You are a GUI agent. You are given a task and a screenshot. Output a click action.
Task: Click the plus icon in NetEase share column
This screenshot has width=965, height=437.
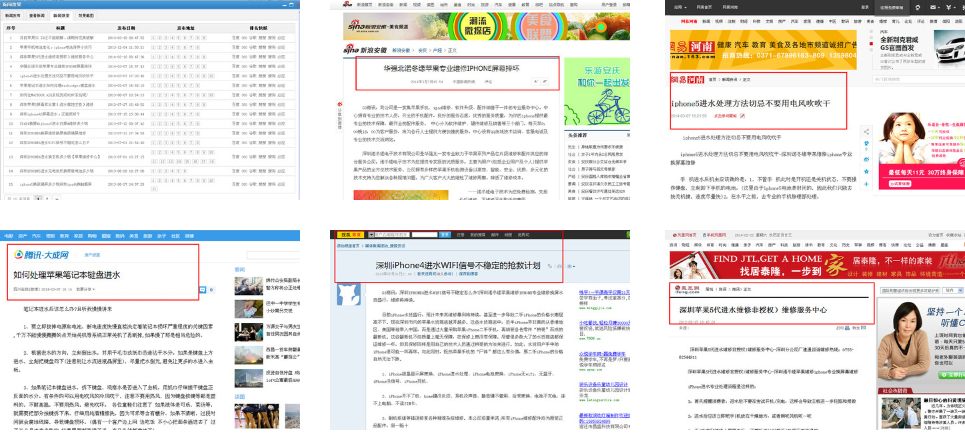867,184
